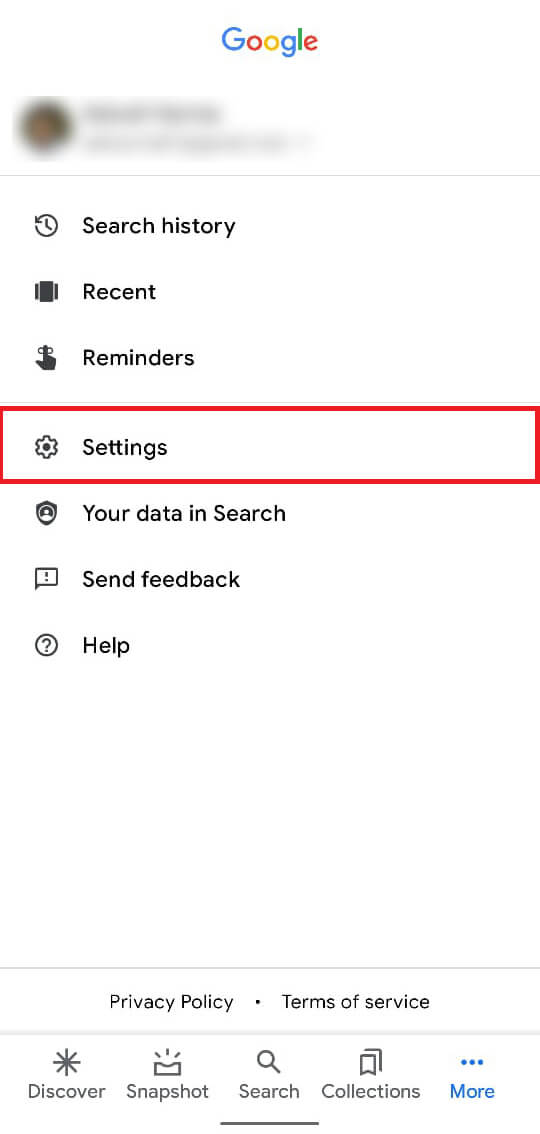Open the Privacy Policy link
Image resolution: width=540 pixels, height=1134 pixels.
click(171, 1002)
